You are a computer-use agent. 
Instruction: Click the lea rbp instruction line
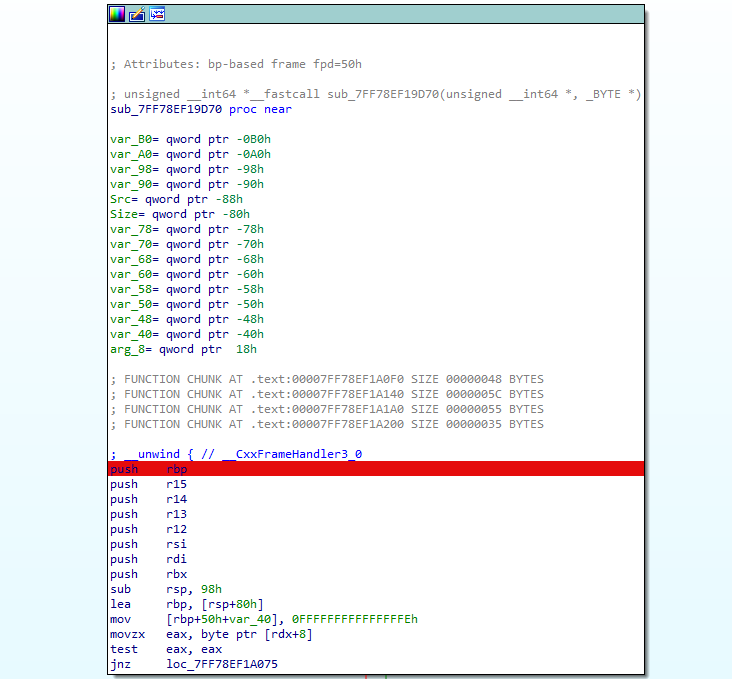(187, 604)
